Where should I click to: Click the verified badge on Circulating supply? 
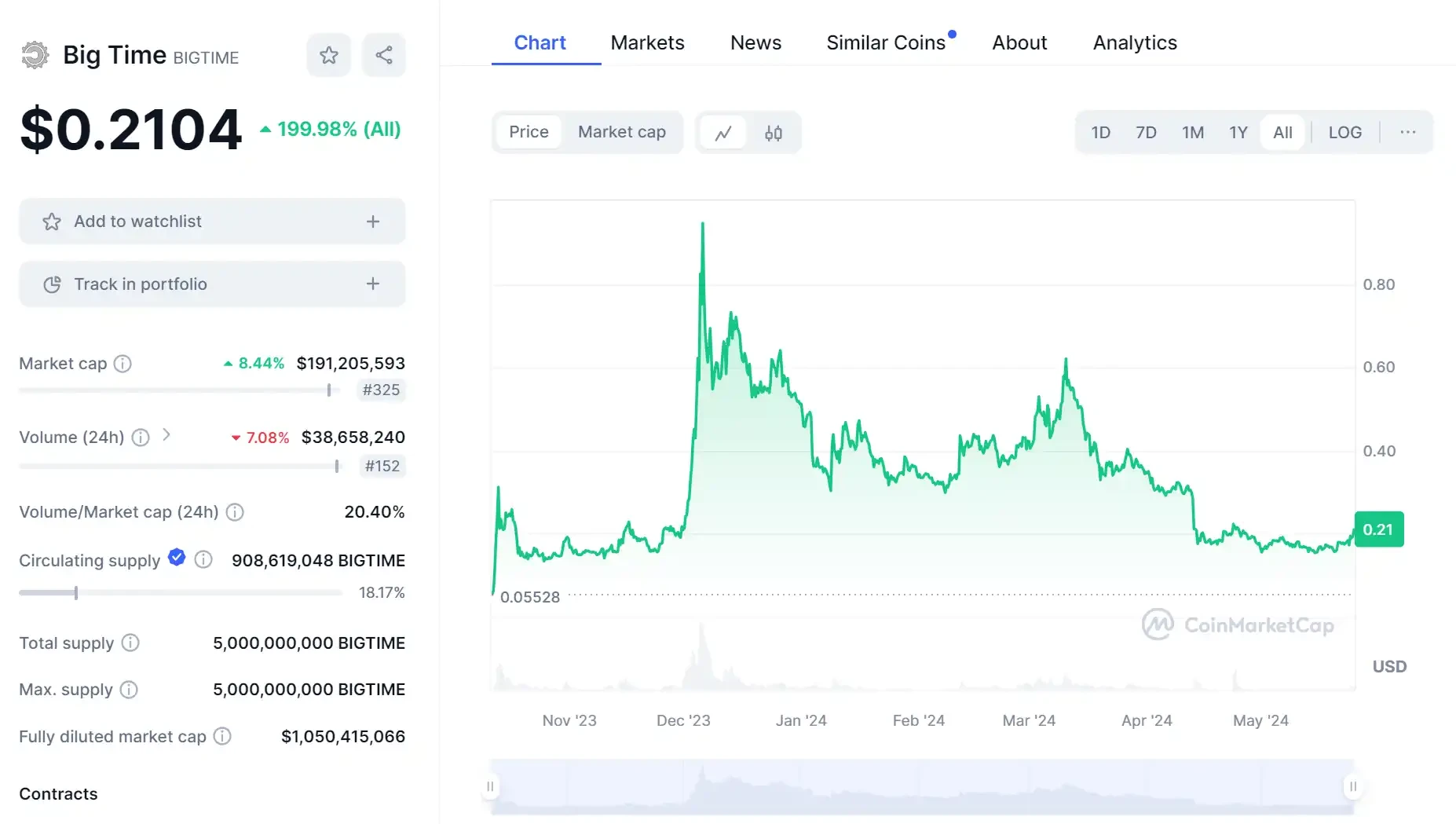(176, 558)
